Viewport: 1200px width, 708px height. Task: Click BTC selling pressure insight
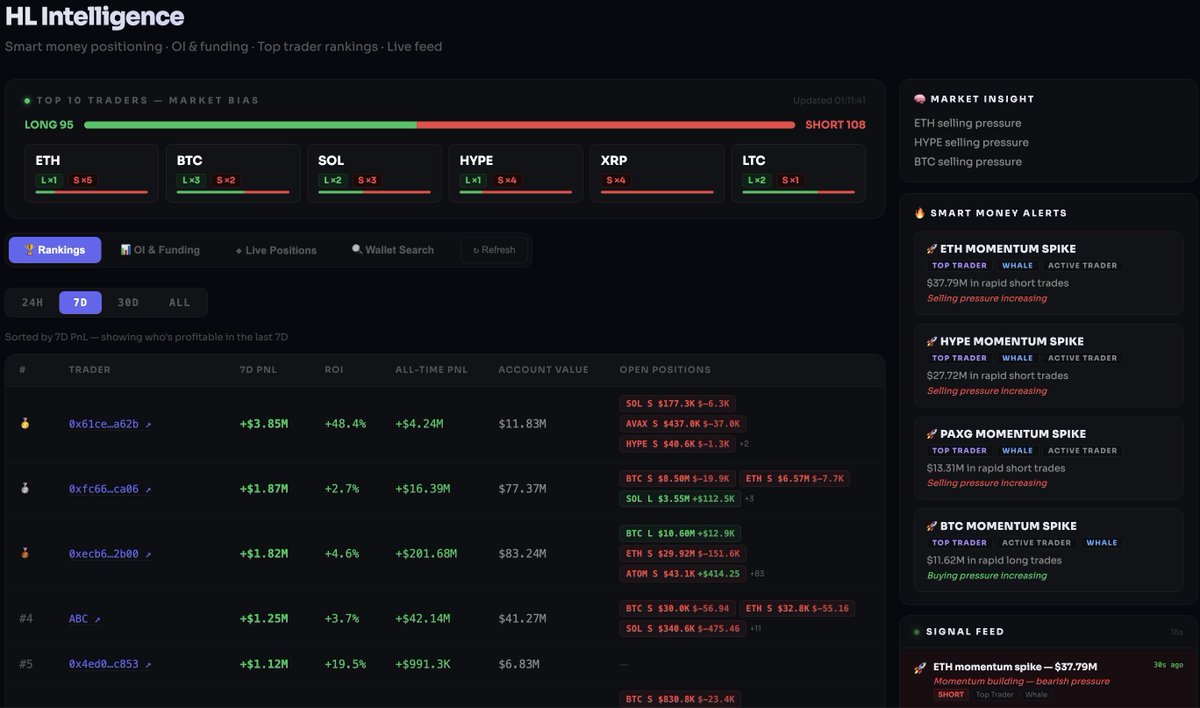point(968,161)
